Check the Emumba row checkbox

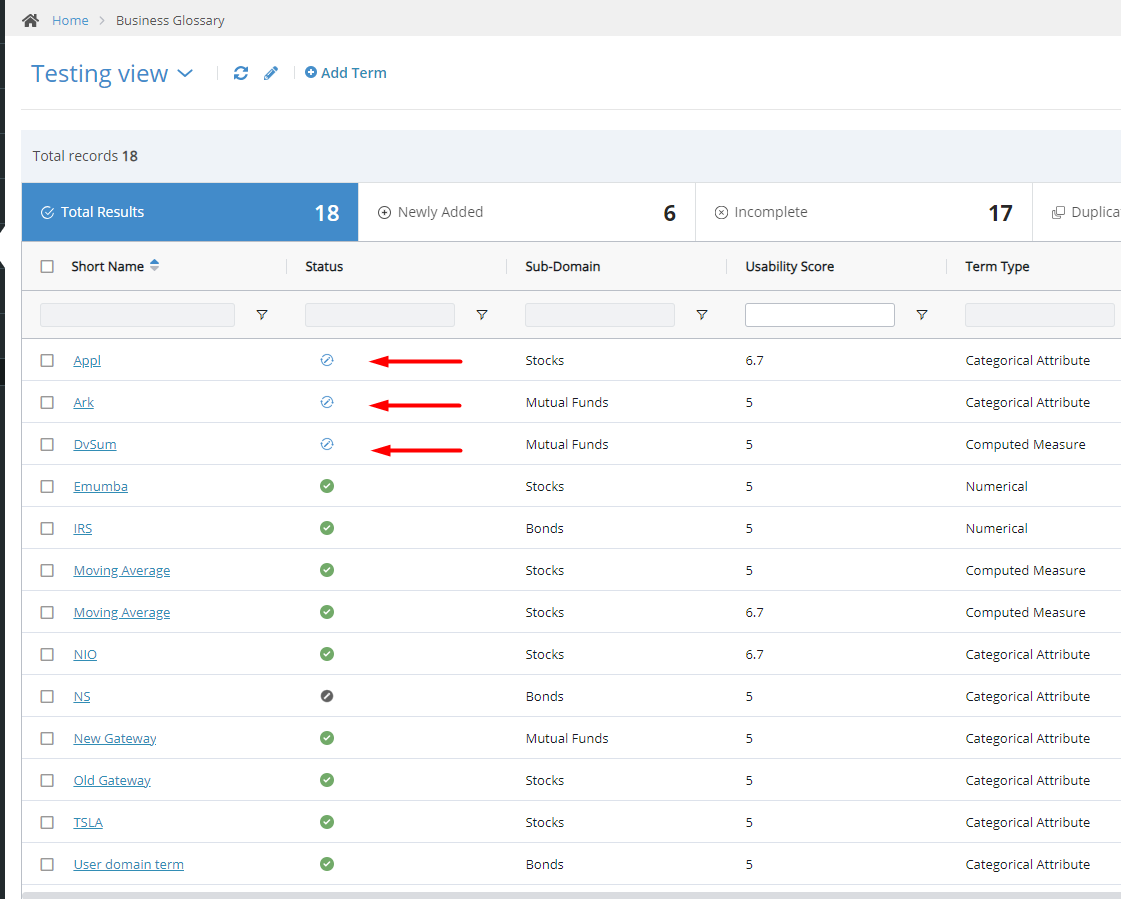point(47,486)
